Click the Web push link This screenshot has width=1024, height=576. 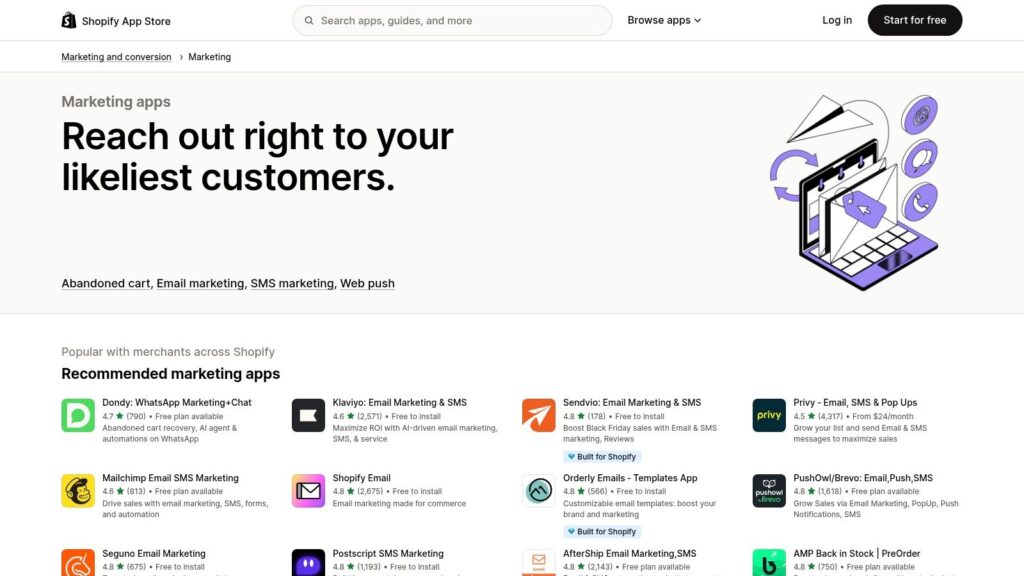click(367, 283)
